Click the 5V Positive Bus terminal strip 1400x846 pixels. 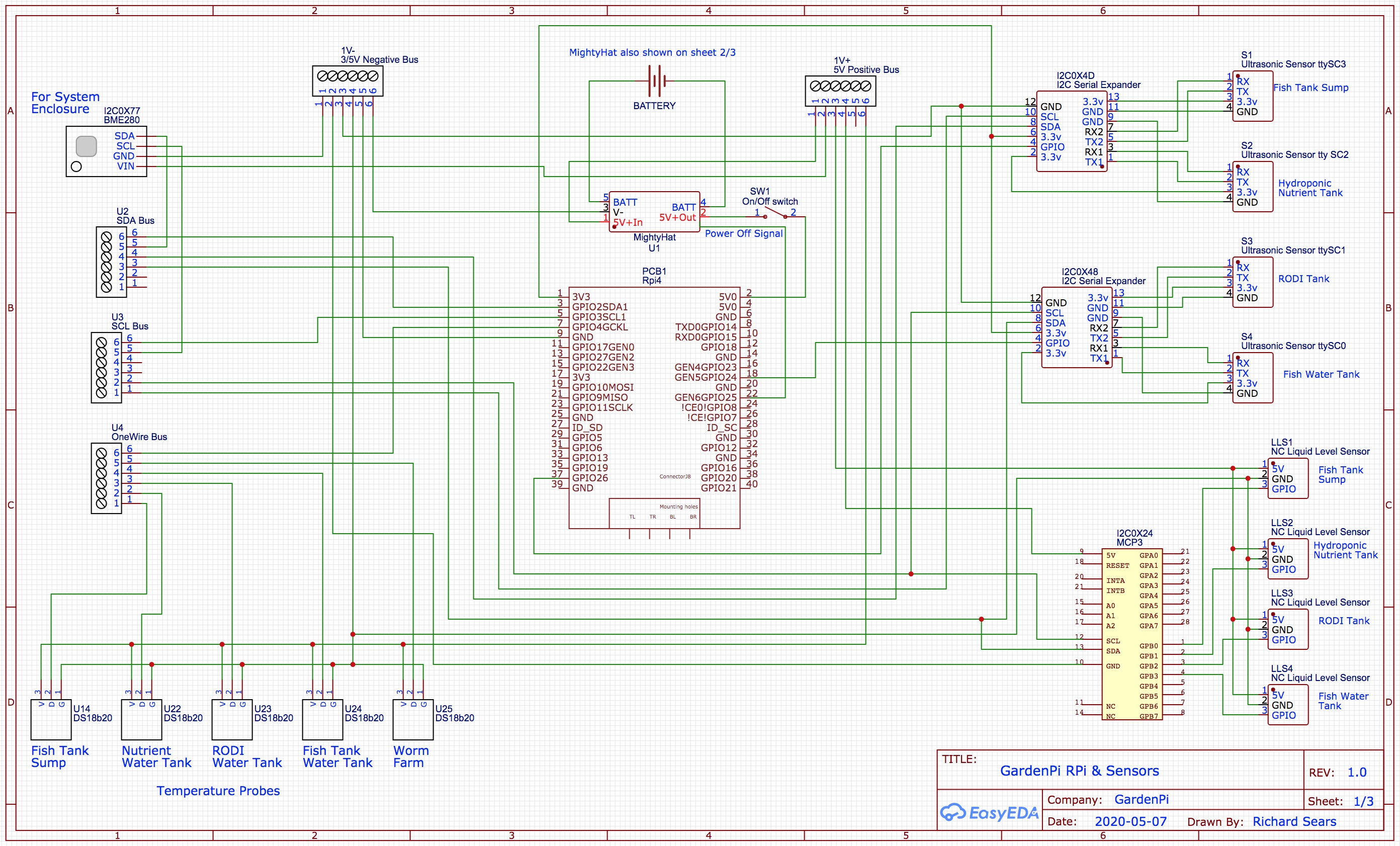[840, 91]
